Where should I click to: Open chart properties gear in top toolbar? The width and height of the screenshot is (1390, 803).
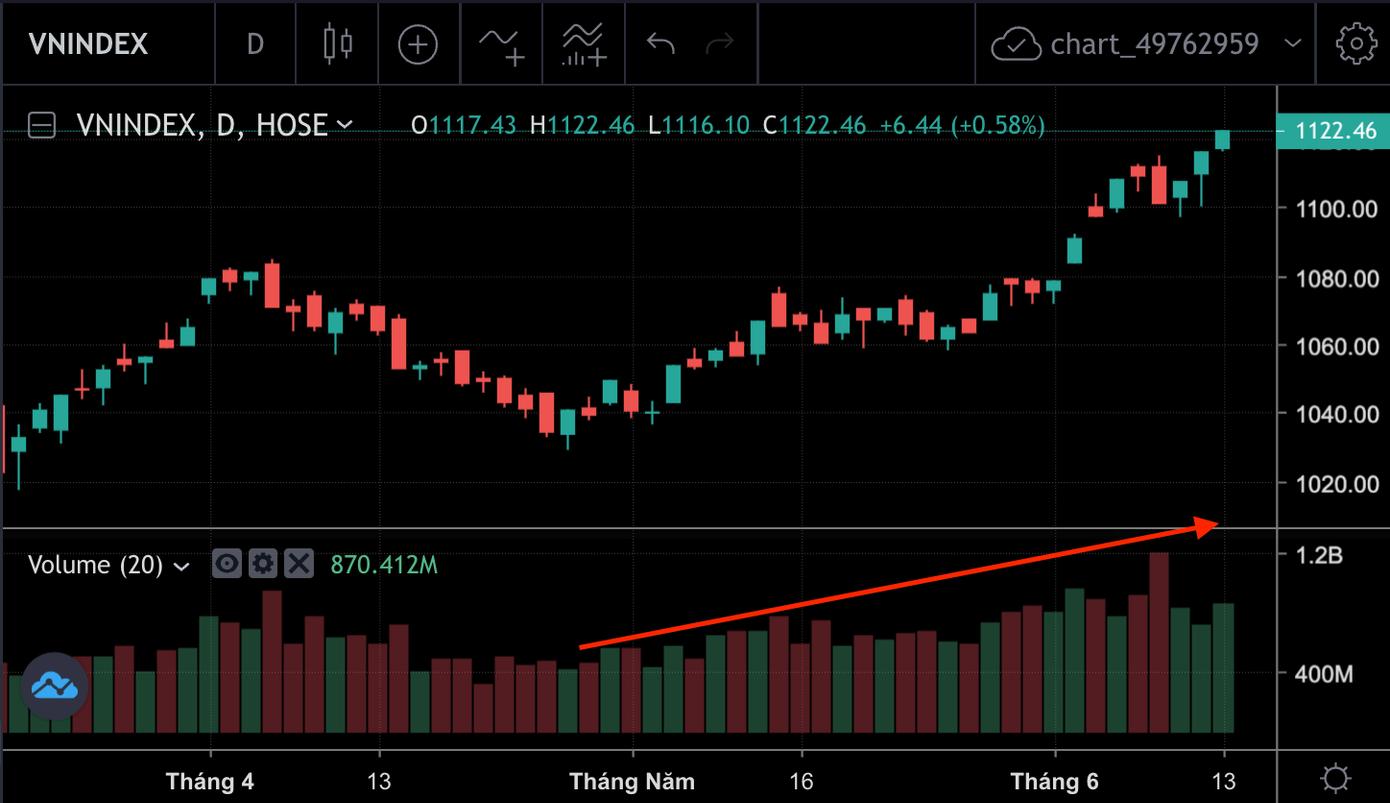coord(1356,43)
